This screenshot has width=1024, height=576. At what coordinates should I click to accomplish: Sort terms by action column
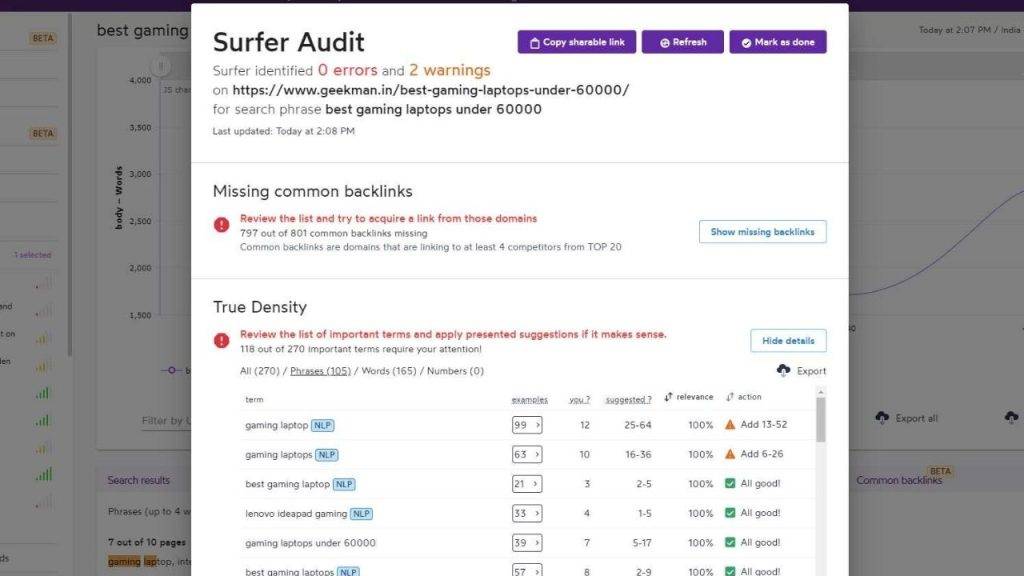[x=744, y=397]
